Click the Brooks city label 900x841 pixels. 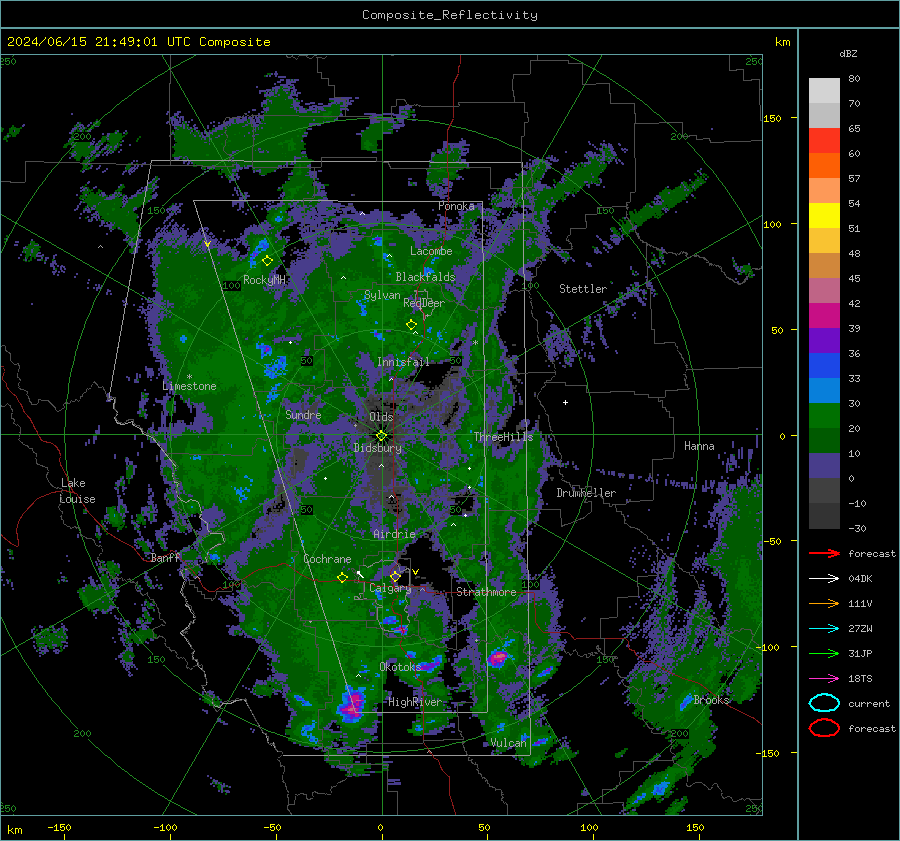point(711,700)
